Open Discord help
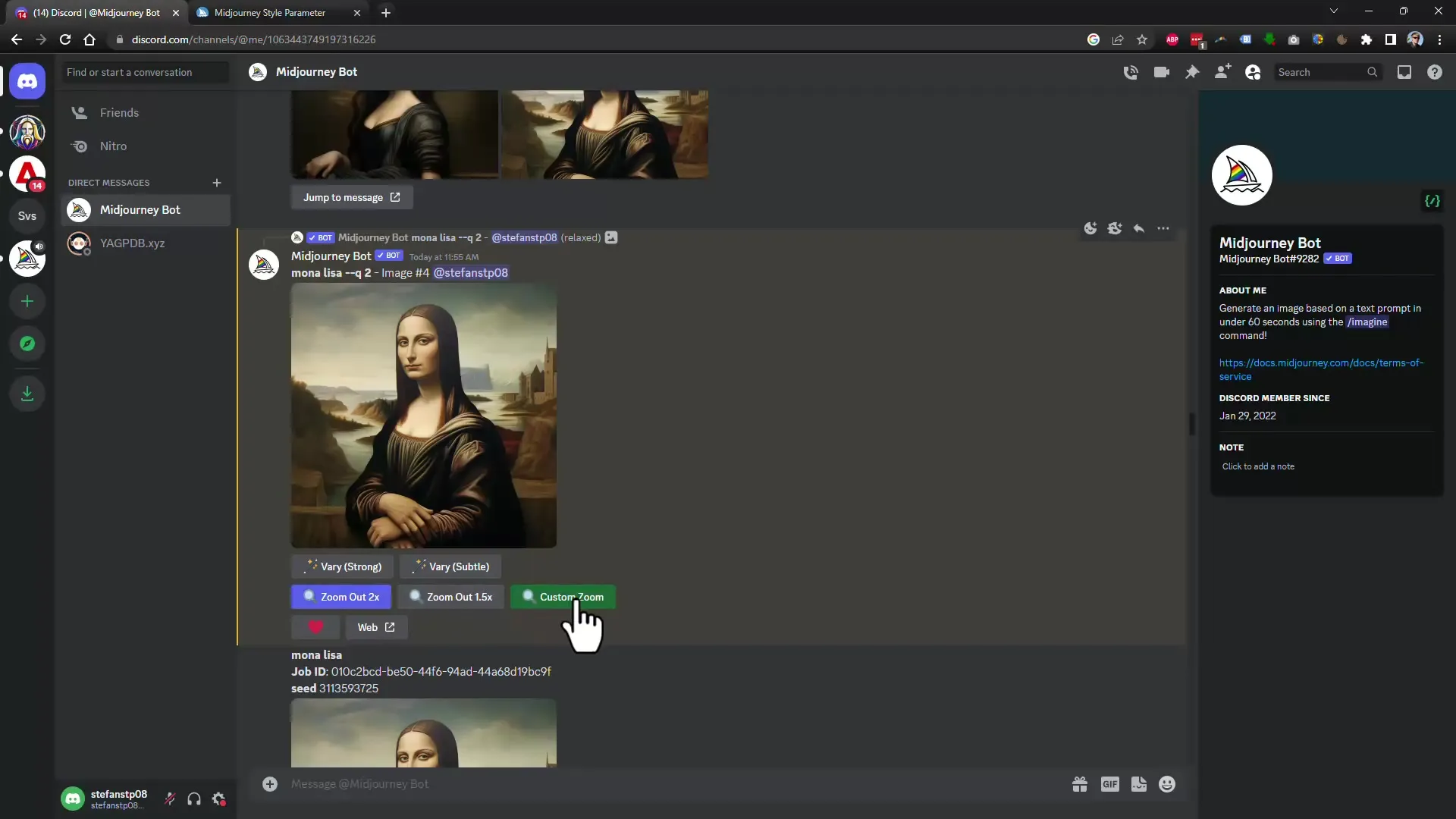Image resolution: width=1456 pixels, height=819 pixels. pyautogui.click(x=1435, y=72)
